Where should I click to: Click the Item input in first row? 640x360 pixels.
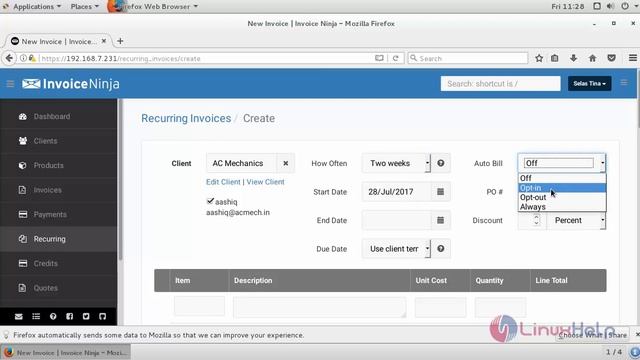coord(199,307)
